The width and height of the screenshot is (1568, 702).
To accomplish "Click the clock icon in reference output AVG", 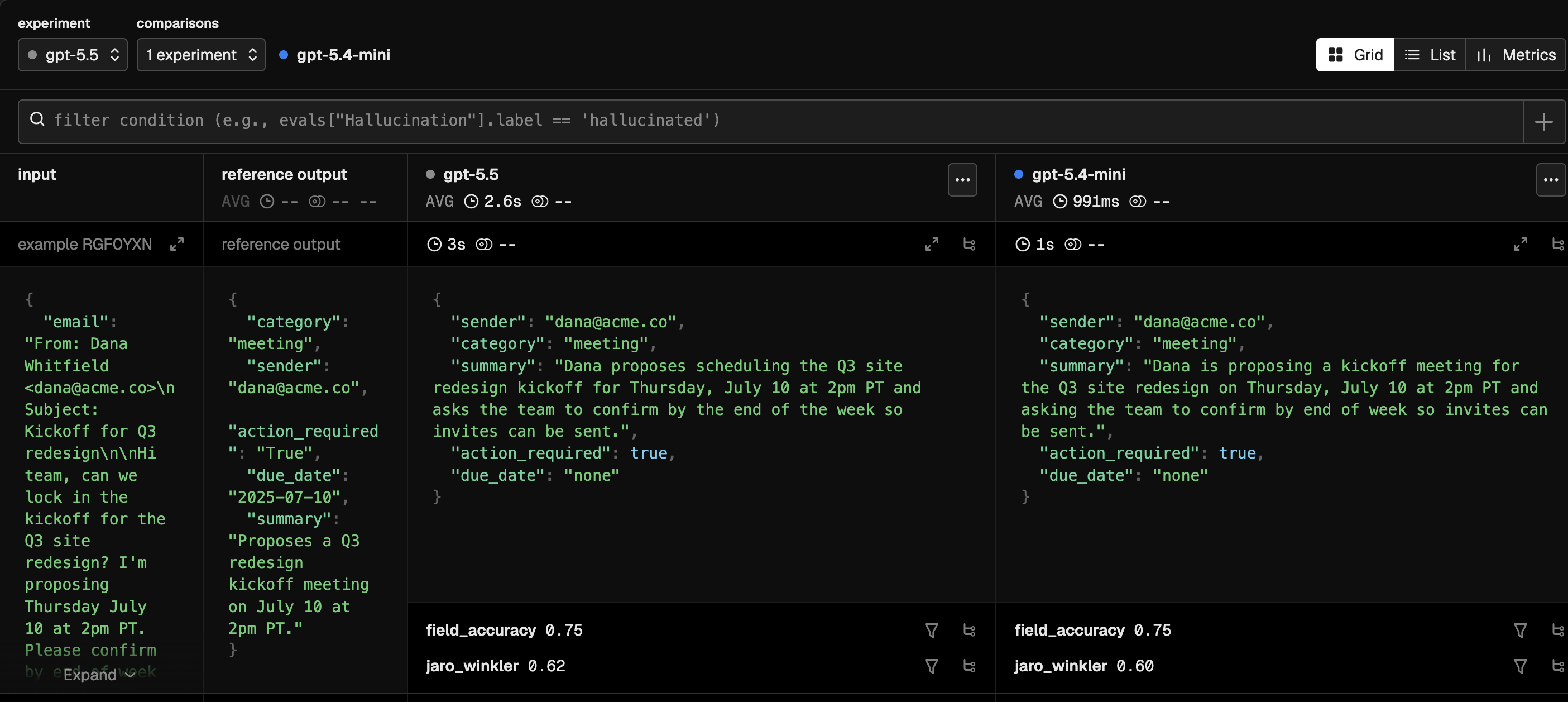I will click(267, 202).
